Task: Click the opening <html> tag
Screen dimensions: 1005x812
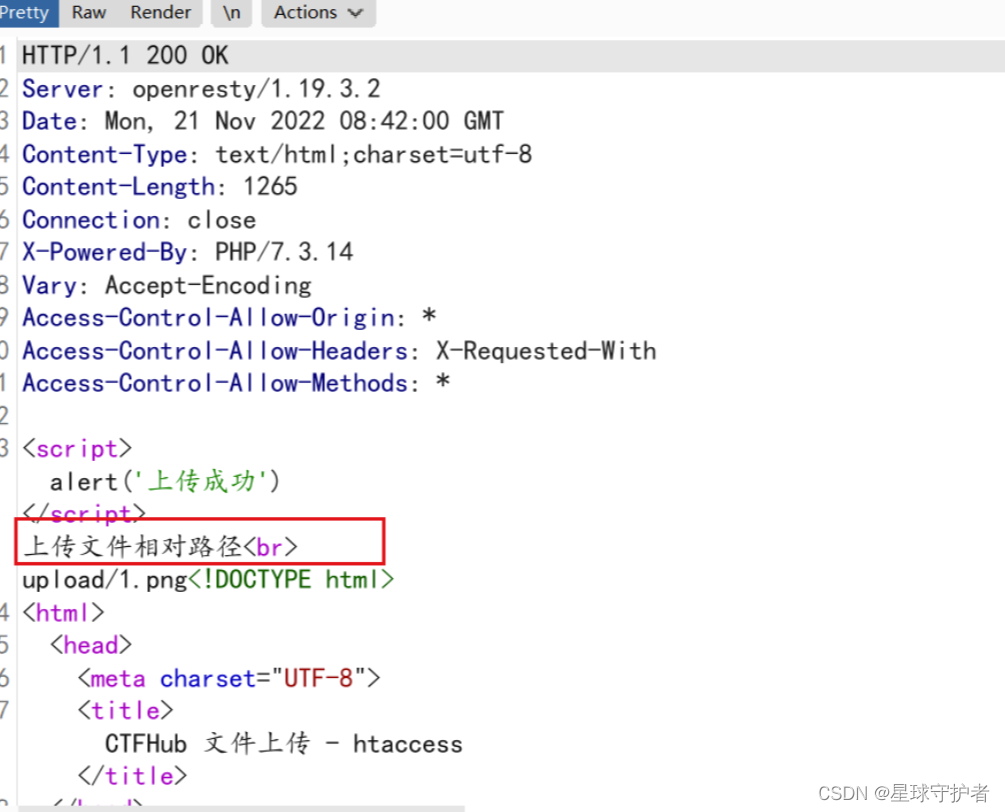Action: point(63,613)
